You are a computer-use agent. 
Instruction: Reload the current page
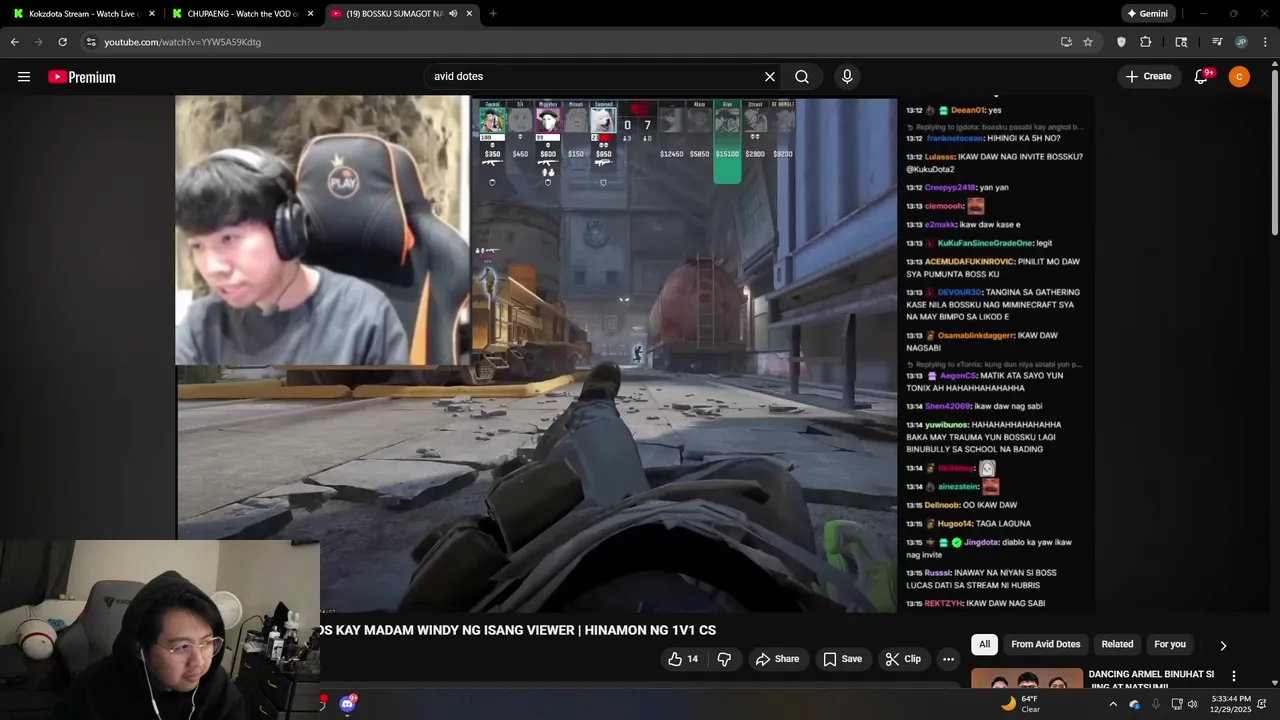point(62,42)
